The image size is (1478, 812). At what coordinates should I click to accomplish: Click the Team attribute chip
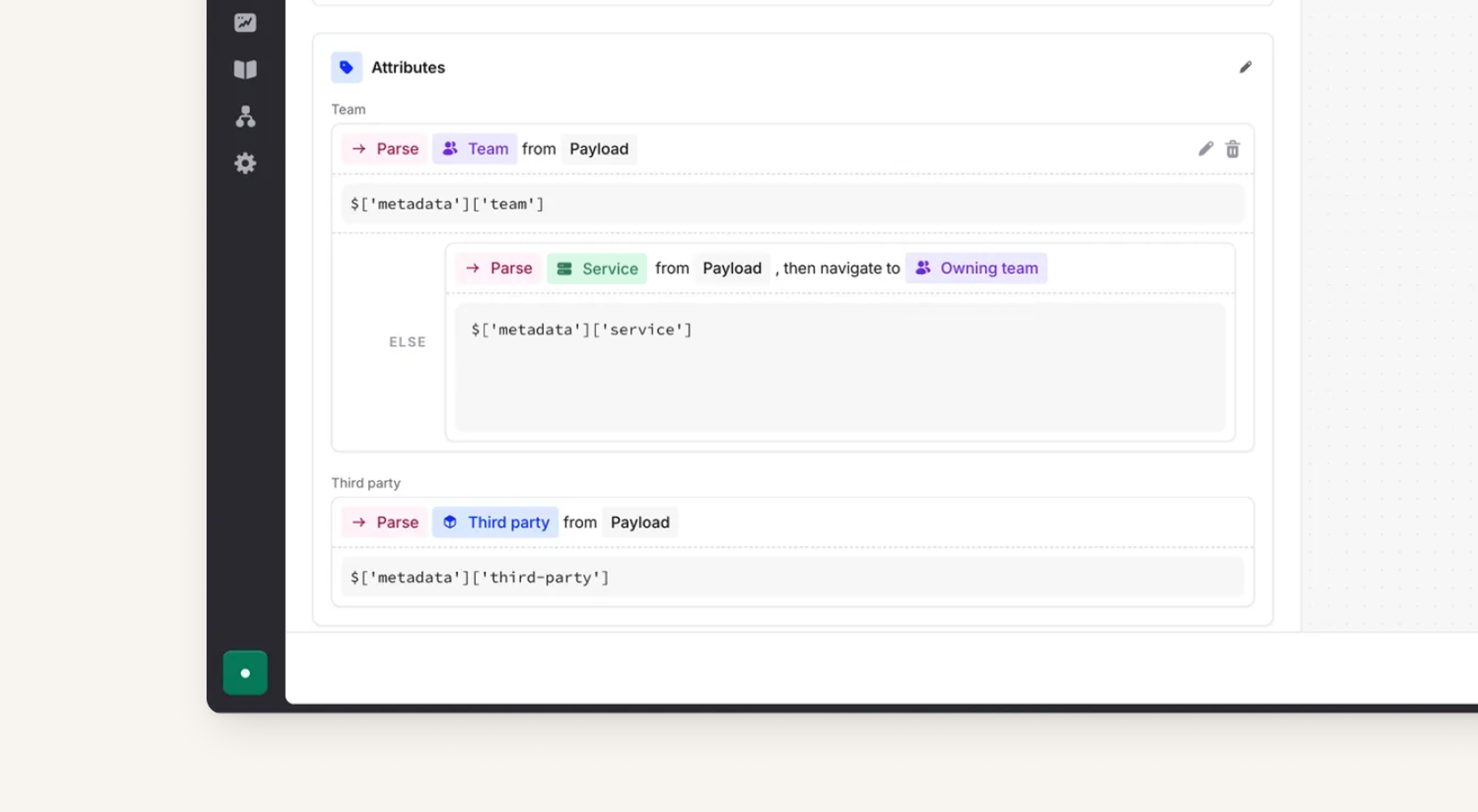475,149
